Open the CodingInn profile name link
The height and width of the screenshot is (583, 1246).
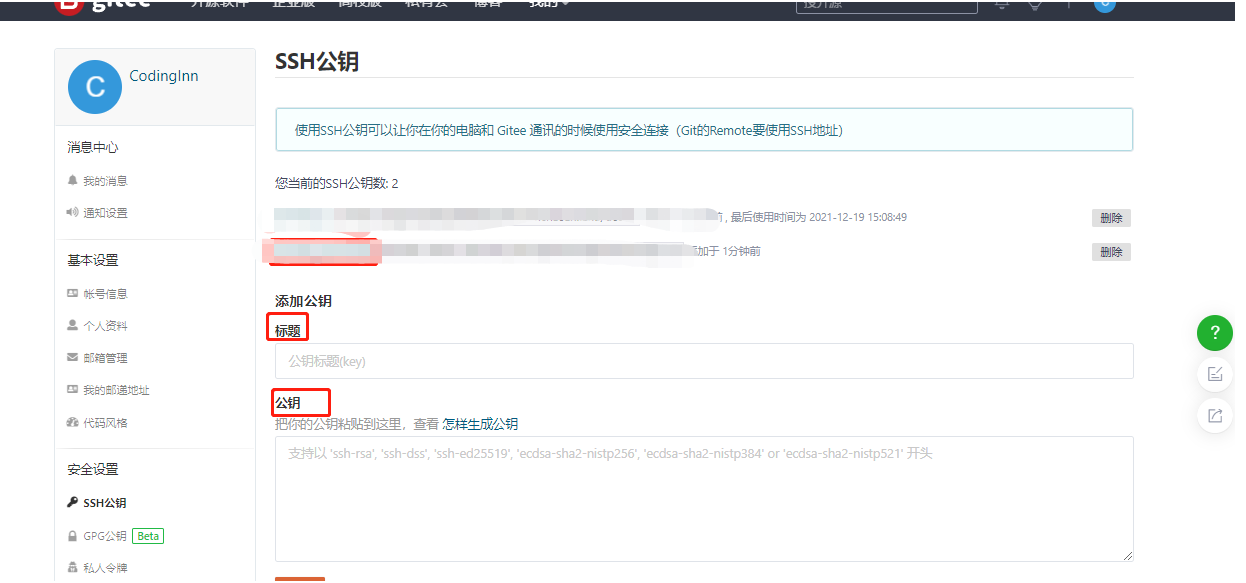[x=164, y=76]
